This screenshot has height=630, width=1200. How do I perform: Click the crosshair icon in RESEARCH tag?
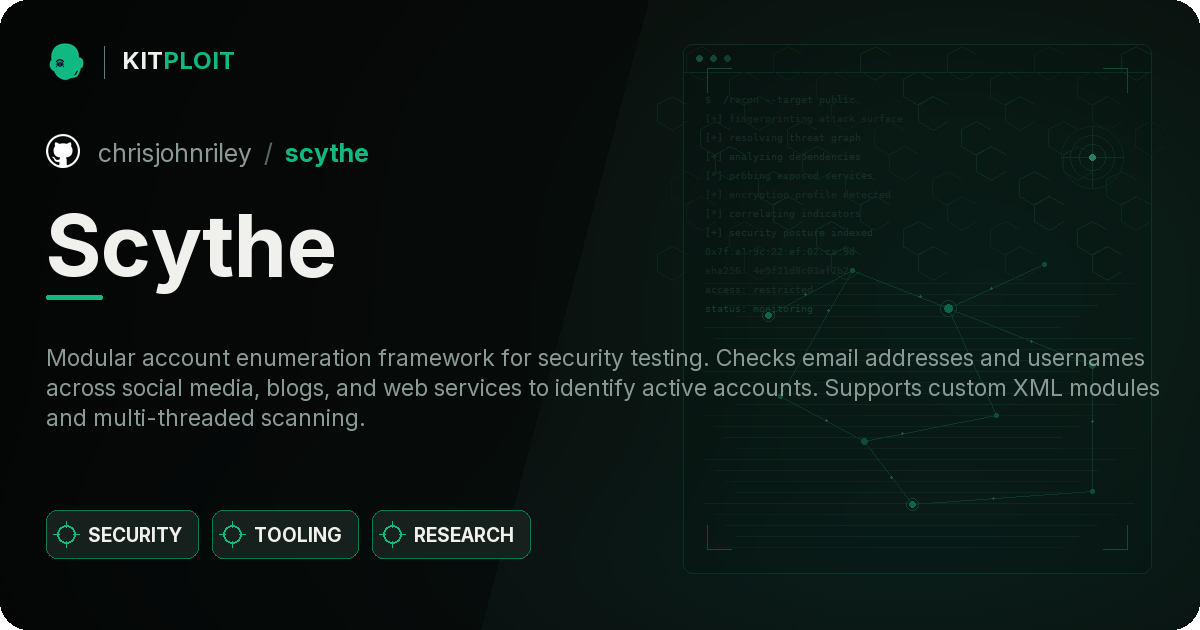(x=393, y=535)
